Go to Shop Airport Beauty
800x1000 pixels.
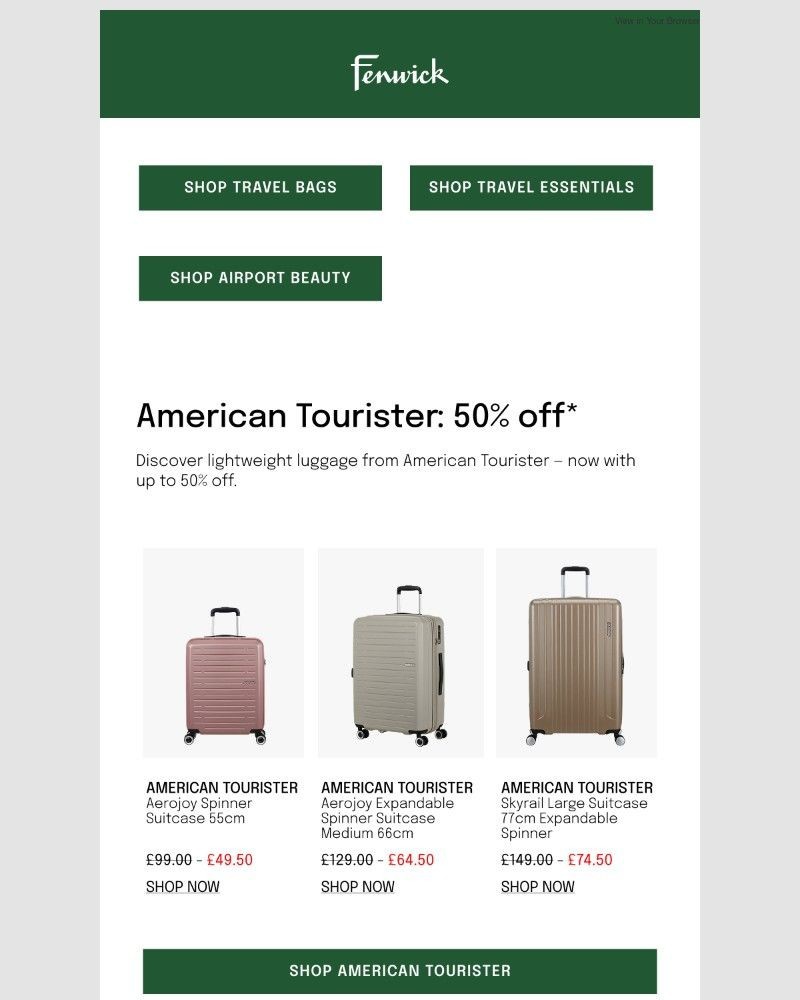coord(260,278)
